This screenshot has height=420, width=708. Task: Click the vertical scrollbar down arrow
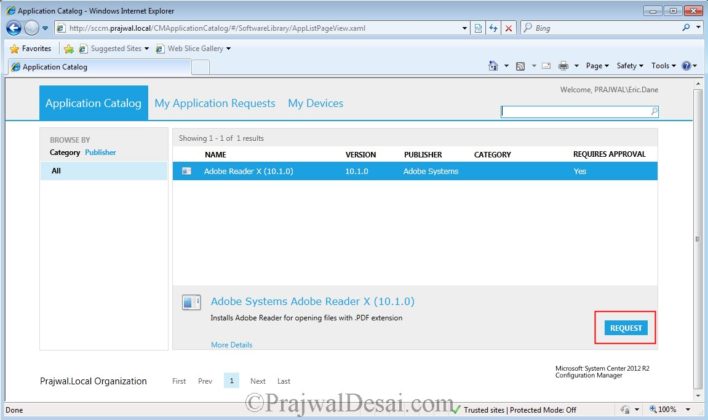[x=698, y=396]
